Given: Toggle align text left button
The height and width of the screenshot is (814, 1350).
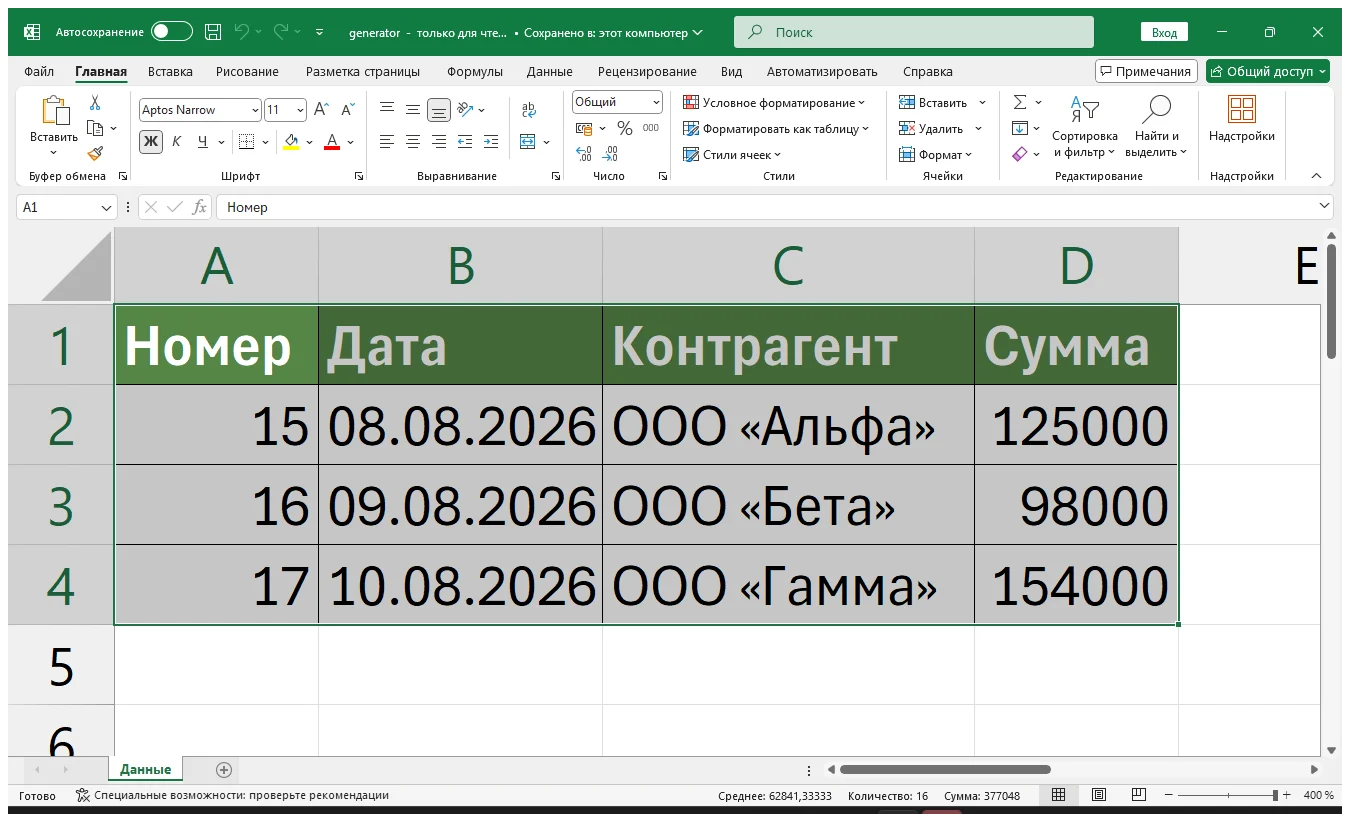Looking at the screenshot, I should 387,142.
